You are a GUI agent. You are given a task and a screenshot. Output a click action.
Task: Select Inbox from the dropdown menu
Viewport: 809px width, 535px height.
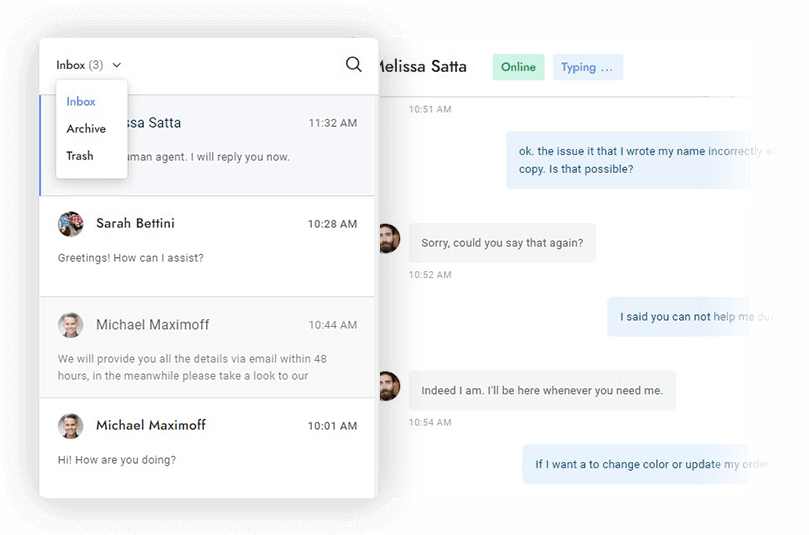(x=81, y=102)
